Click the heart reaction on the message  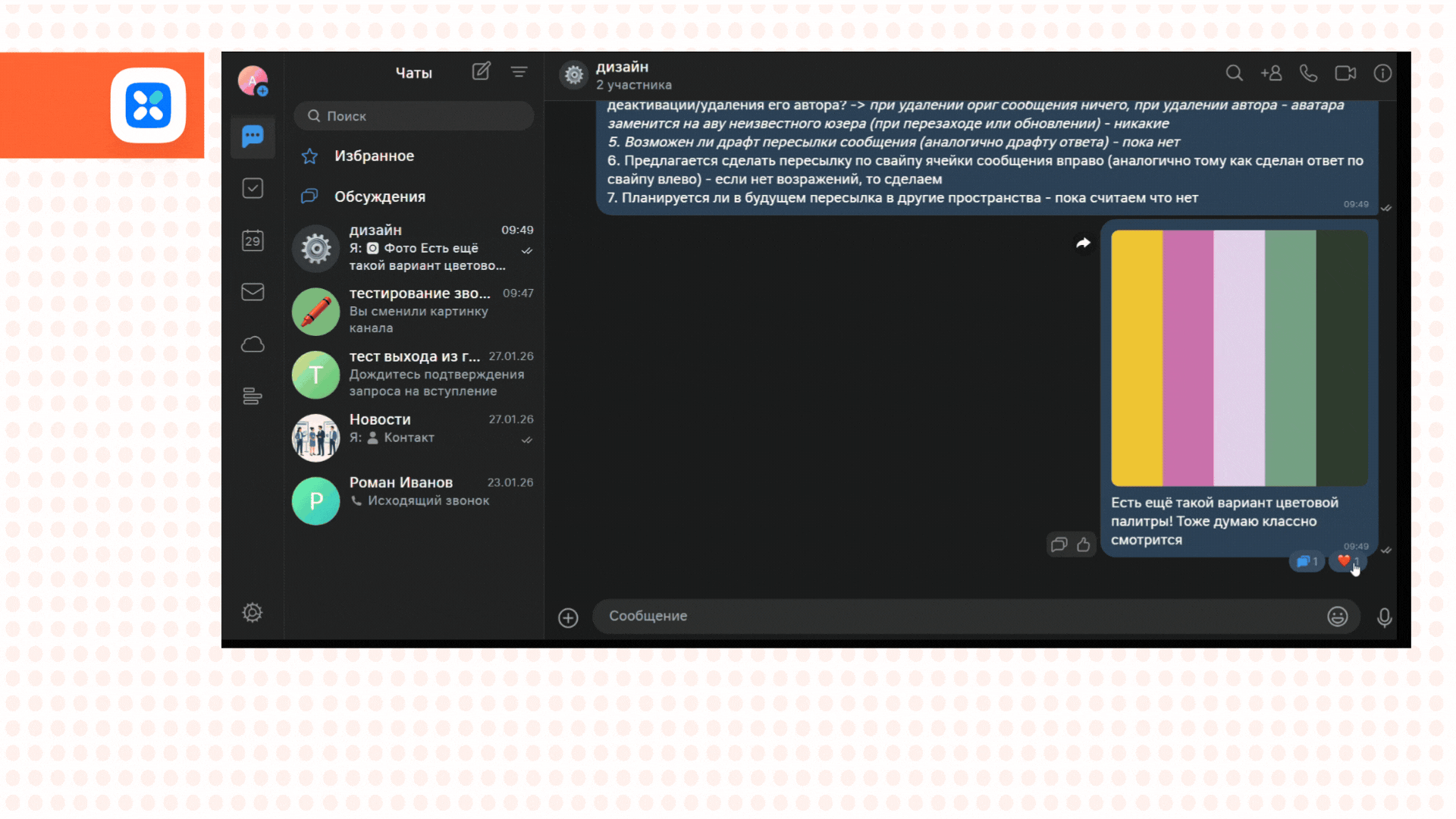point(1348,561)
